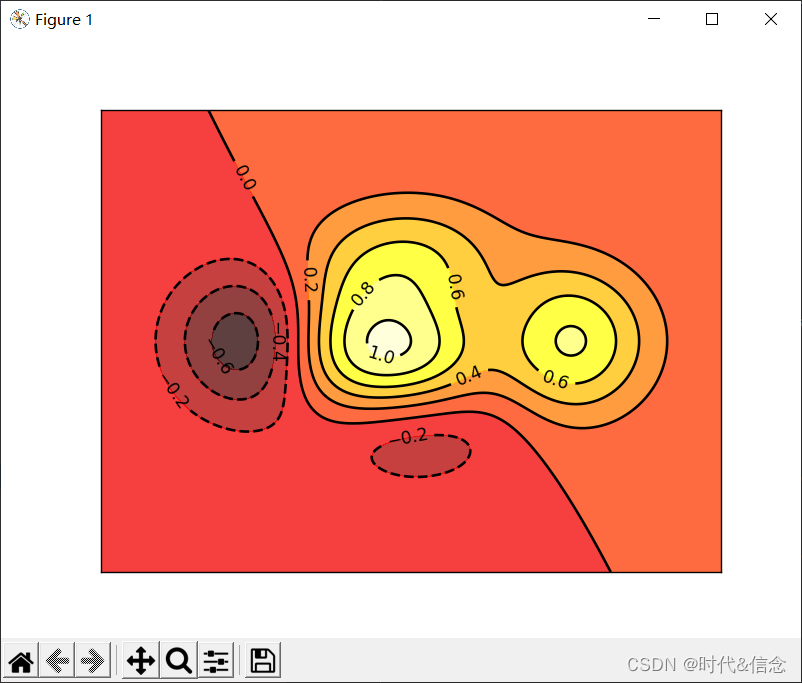Activate the Zoom to rectangle tool
The height and width of the screenshot is (683, 802).
(x=179, y=660)
